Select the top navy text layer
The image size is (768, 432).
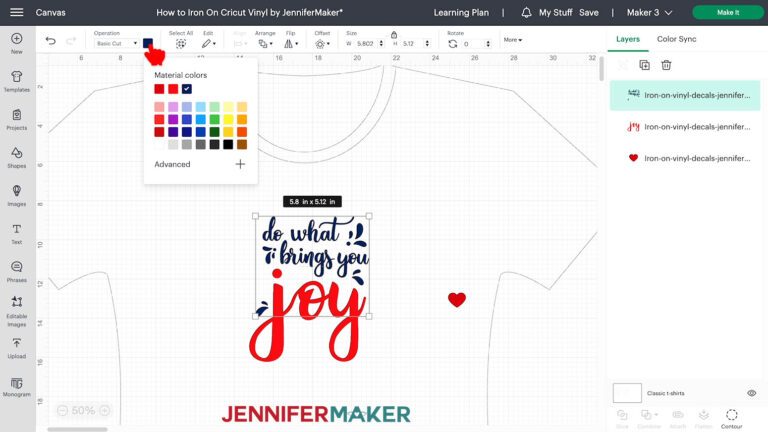pyautogui.click(x=685, y=95)
